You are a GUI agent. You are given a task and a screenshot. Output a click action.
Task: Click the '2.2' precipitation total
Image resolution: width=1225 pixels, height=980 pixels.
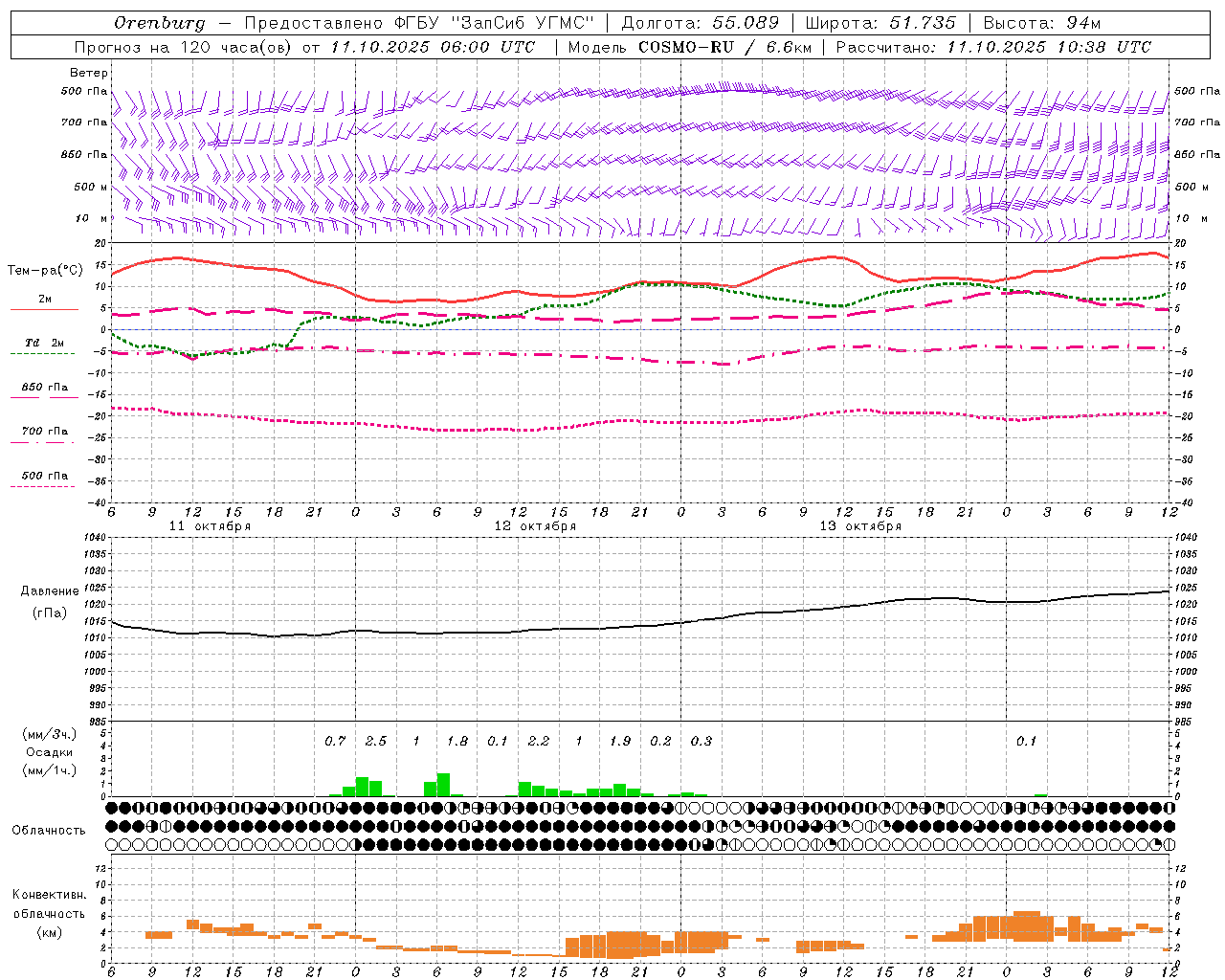[x=539, y=741]
